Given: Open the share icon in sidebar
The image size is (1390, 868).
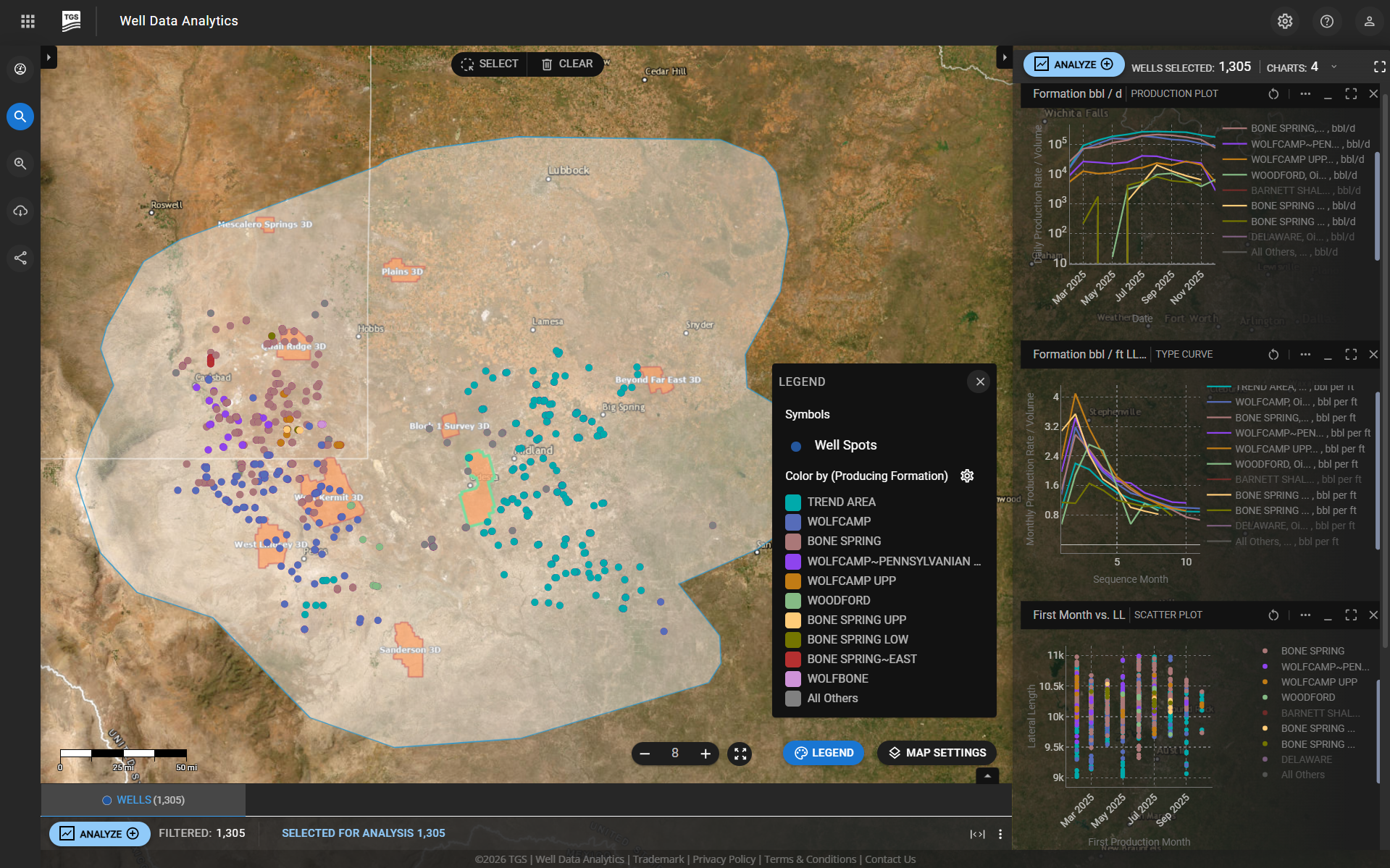Looking at the screenshot, I should [x=20, y=258].
